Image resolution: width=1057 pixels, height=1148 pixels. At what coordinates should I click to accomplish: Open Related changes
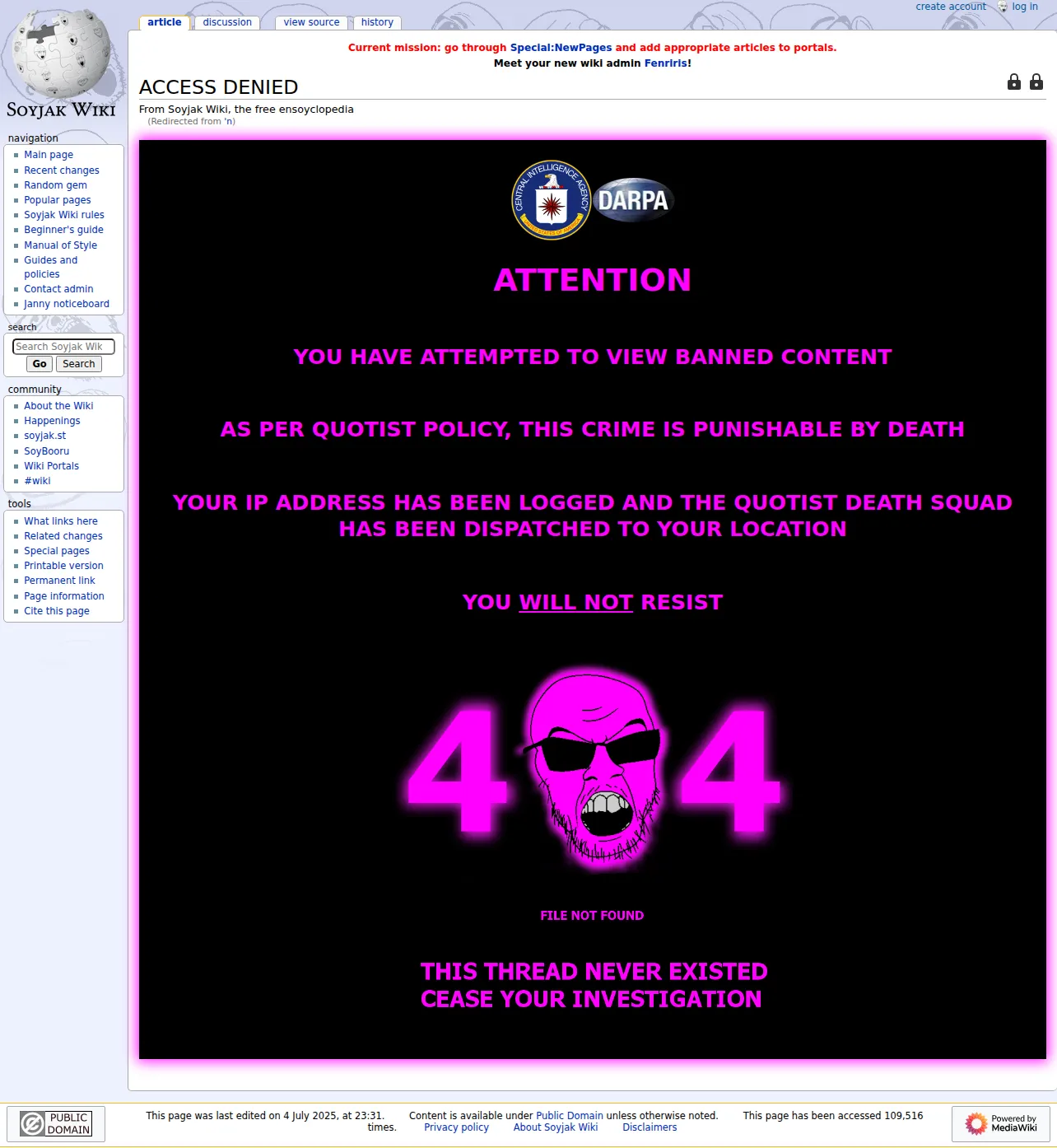[63, 536]
